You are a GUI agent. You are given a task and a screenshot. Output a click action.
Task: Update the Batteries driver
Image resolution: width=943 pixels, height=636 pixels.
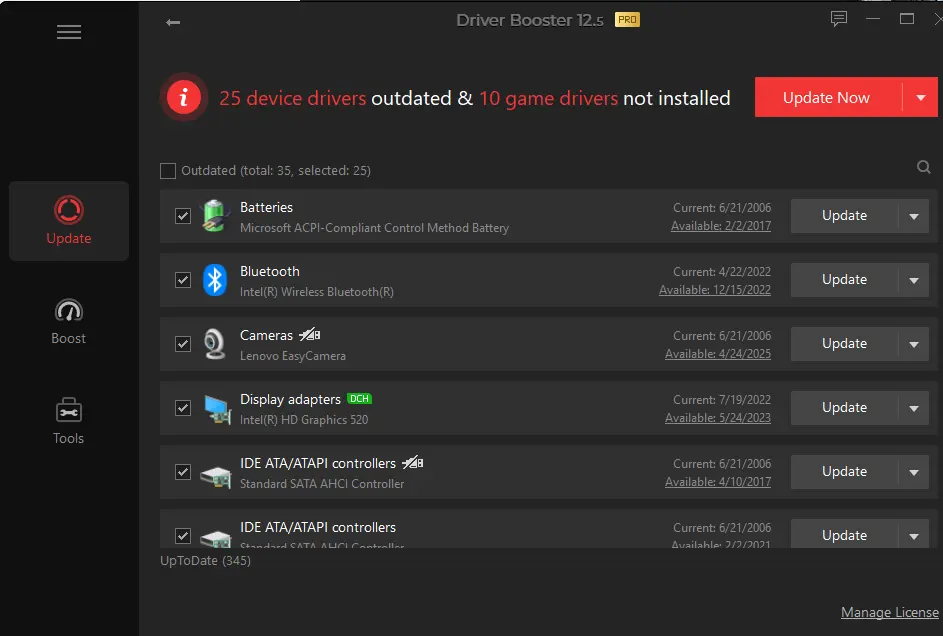pos(844,216)
